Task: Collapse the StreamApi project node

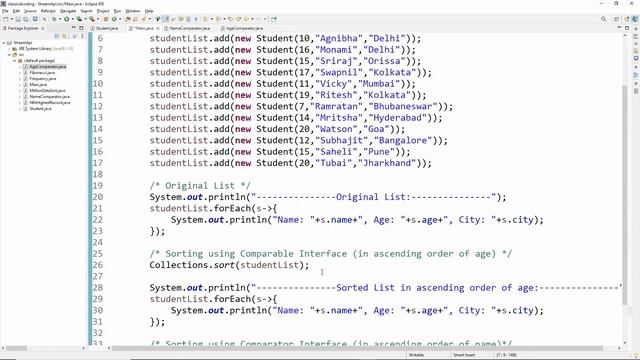Action: click(x=4, y=42)
